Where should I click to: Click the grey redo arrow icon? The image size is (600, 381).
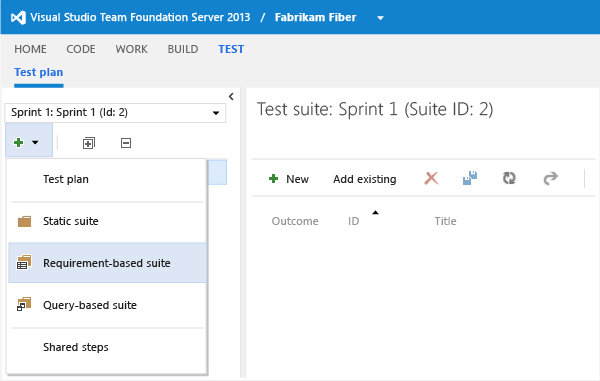pos(551,178)
